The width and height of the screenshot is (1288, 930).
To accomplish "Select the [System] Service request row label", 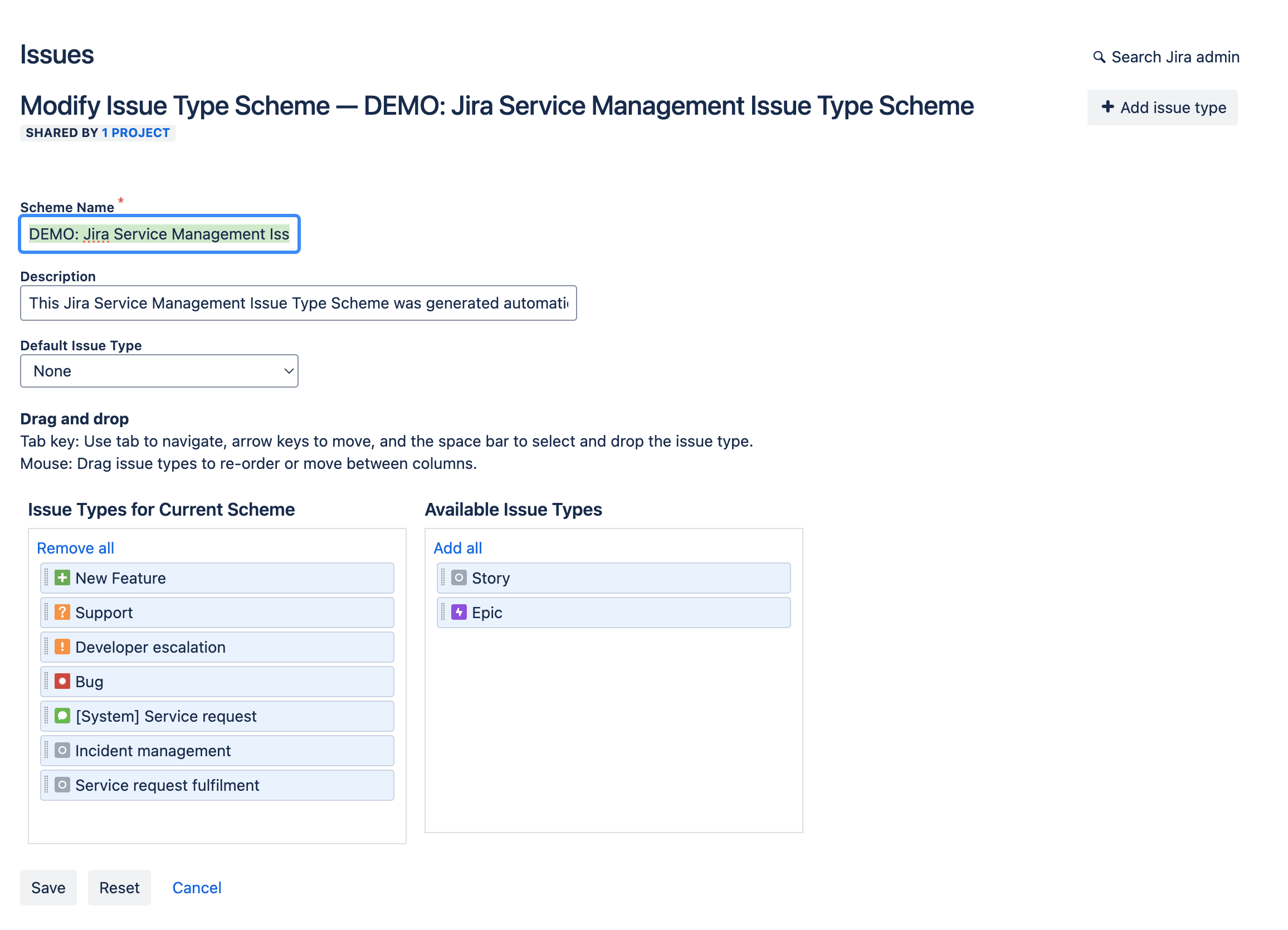I will (x=166, y=717).
